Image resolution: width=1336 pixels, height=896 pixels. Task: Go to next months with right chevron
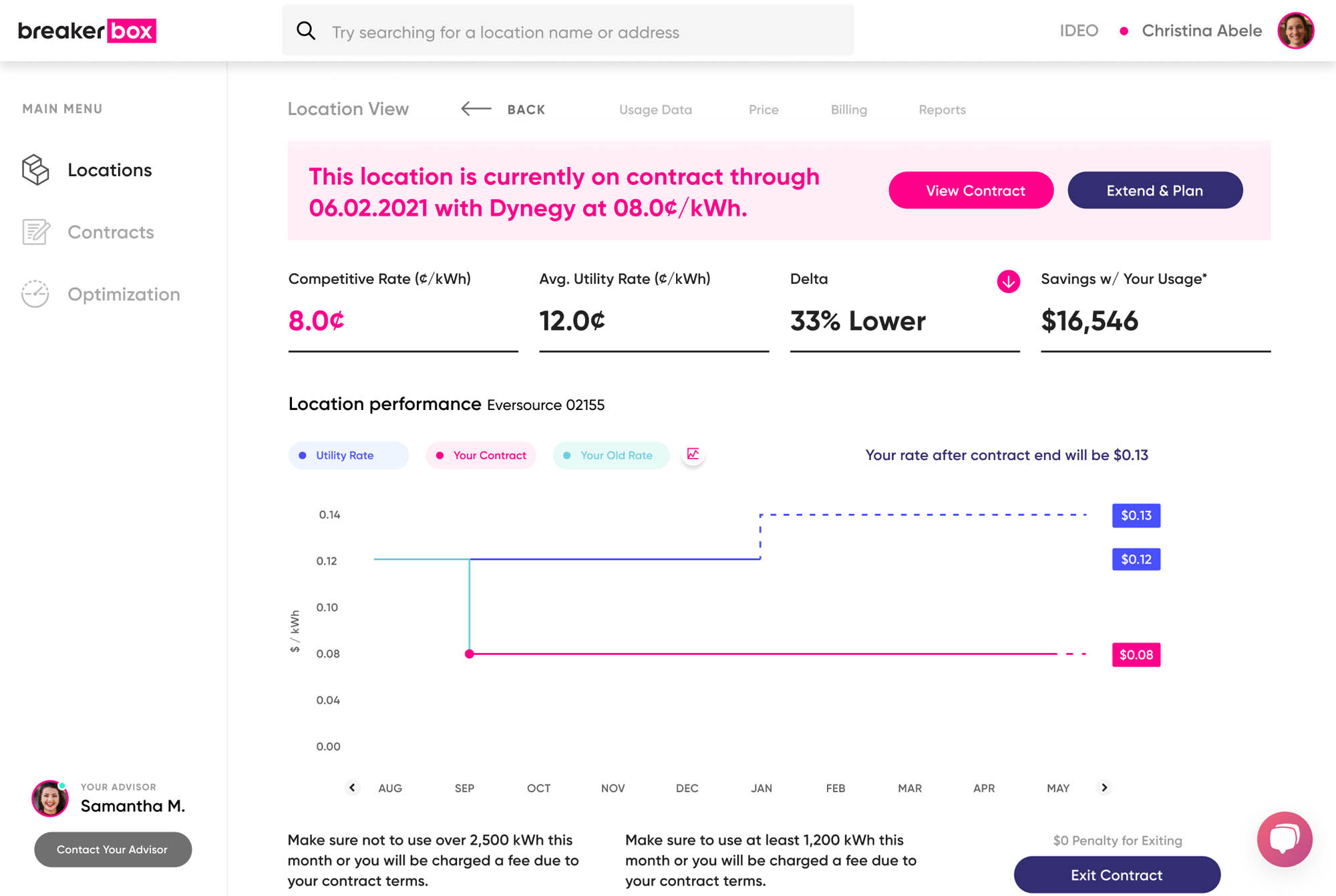point(1104,787)
